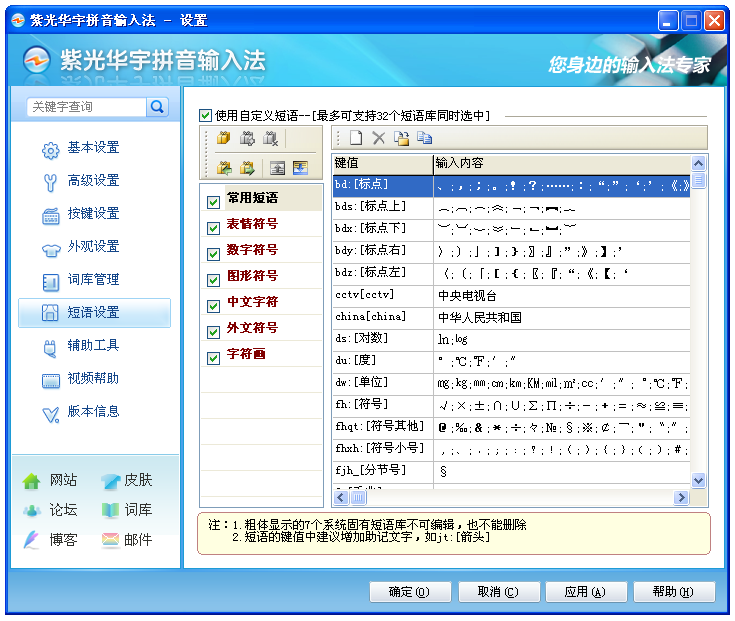Click the 基本设置 gear icon
The height and width of the screenshot is (621, 735).
tap(51, 150)
